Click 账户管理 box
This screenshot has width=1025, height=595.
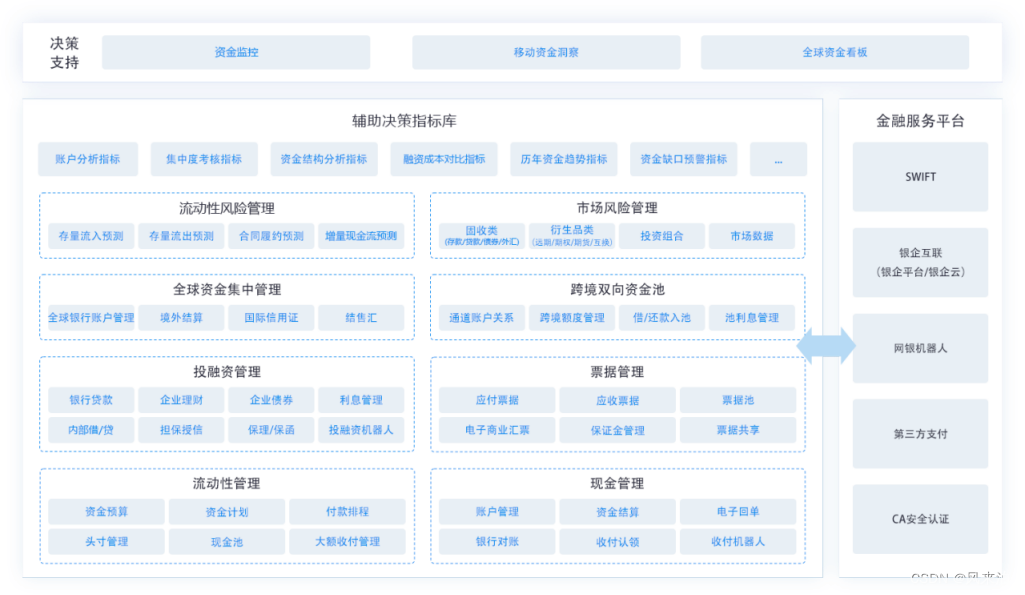[497, 512]
